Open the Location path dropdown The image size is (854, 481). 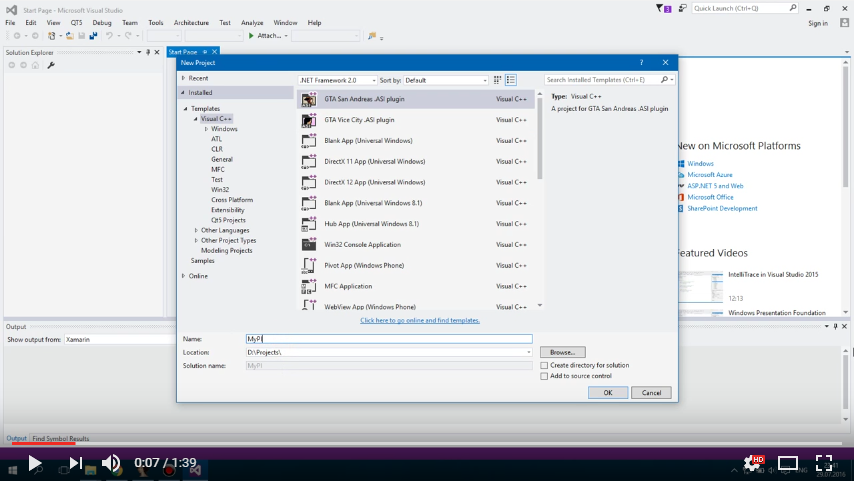[x=528, y=352]
